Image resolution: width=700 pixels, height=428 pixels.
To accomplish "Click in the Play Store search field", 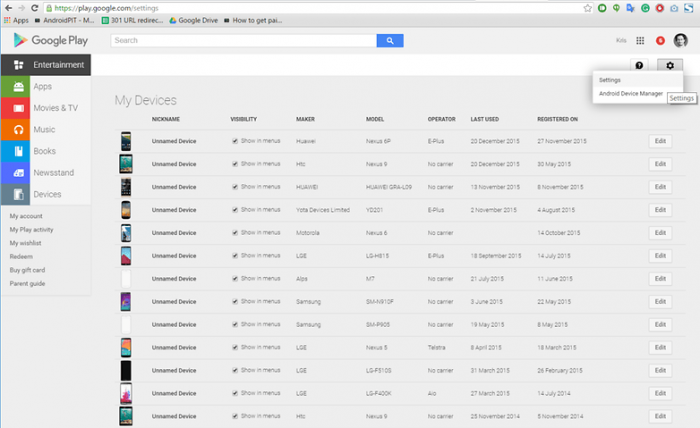I will tap(243, 41).
